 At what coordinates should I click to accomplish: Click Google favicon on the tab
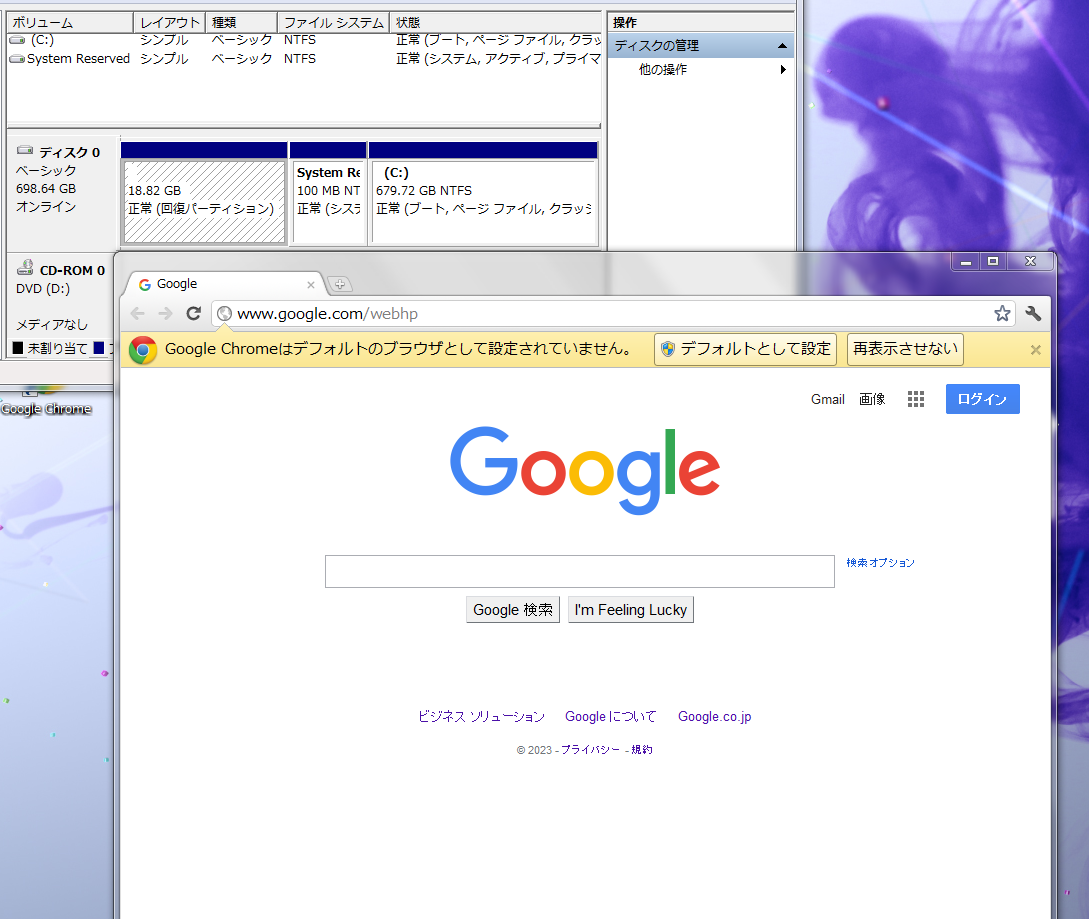(145, 285)
